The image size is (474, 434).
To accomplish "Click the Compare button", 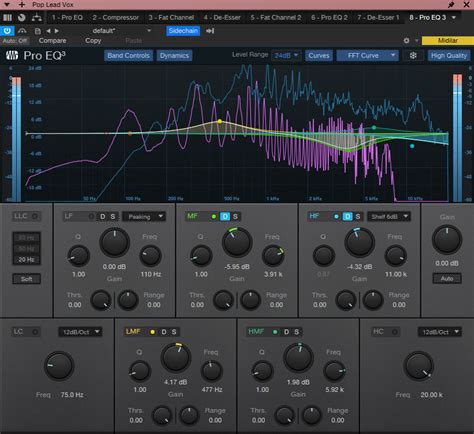I will click(x=53, y=41).
